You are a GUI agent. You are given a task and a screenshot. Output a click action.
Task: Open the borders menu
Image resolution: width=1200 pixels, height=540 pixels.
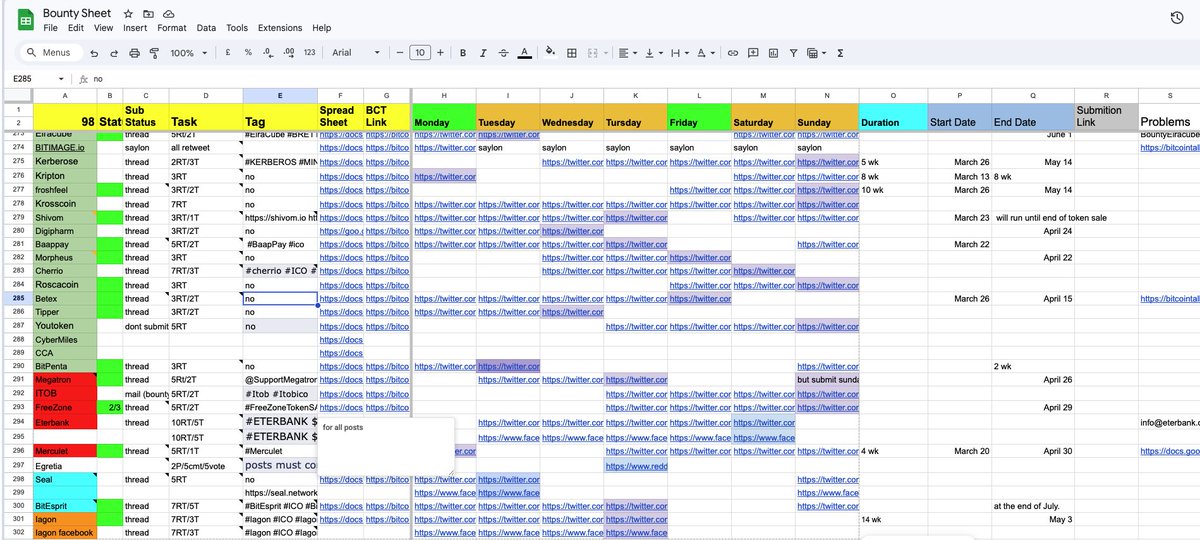point(573,52)
